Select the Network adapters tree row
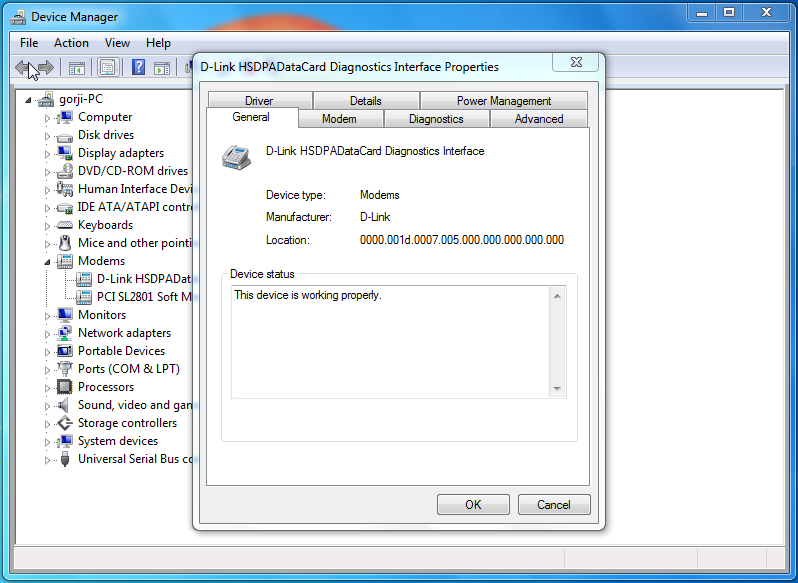 point(124,333)
